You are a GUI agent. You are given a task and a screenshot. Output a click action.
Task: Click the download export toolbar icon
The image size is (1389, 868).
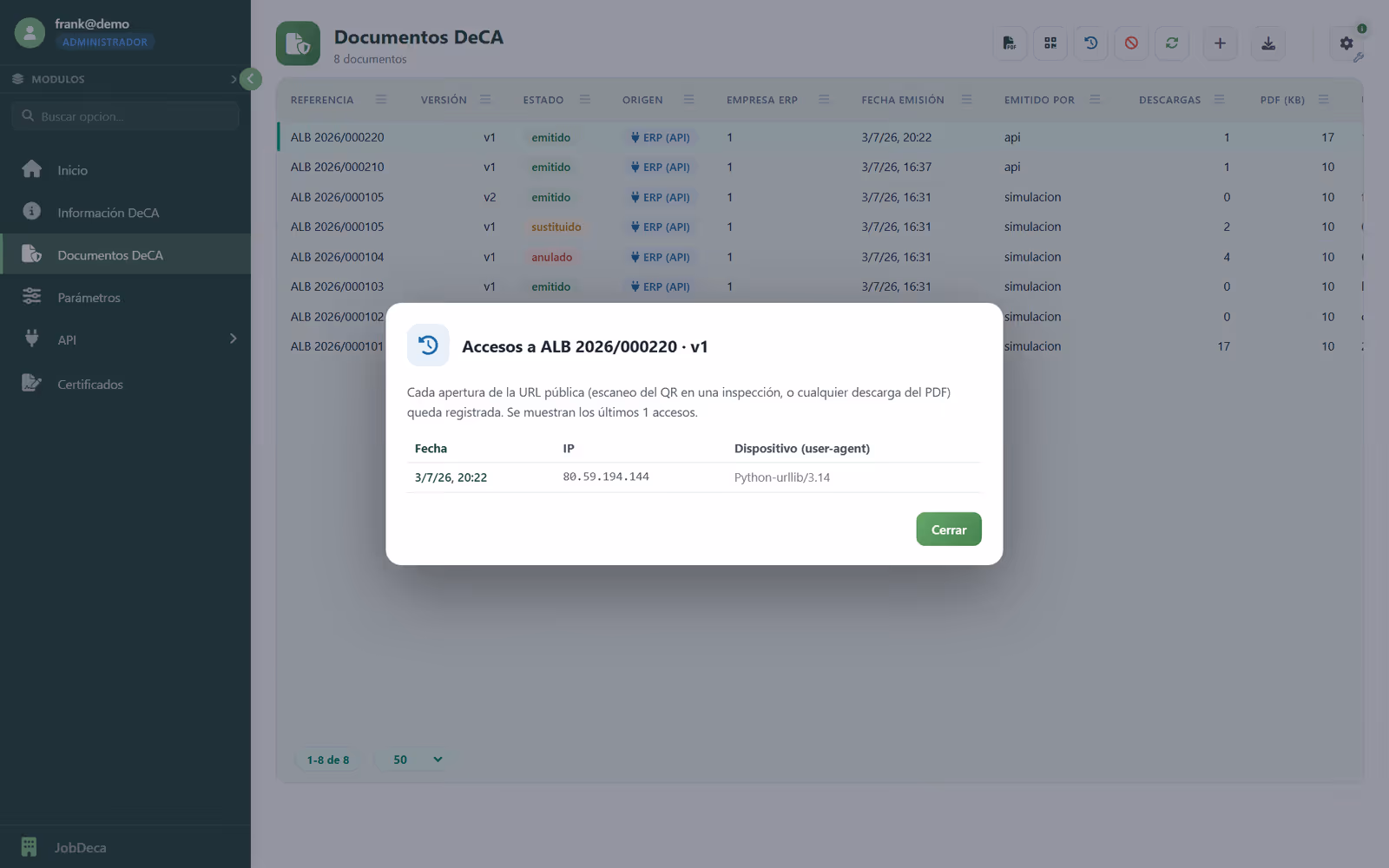click(x=1268, y=43)
